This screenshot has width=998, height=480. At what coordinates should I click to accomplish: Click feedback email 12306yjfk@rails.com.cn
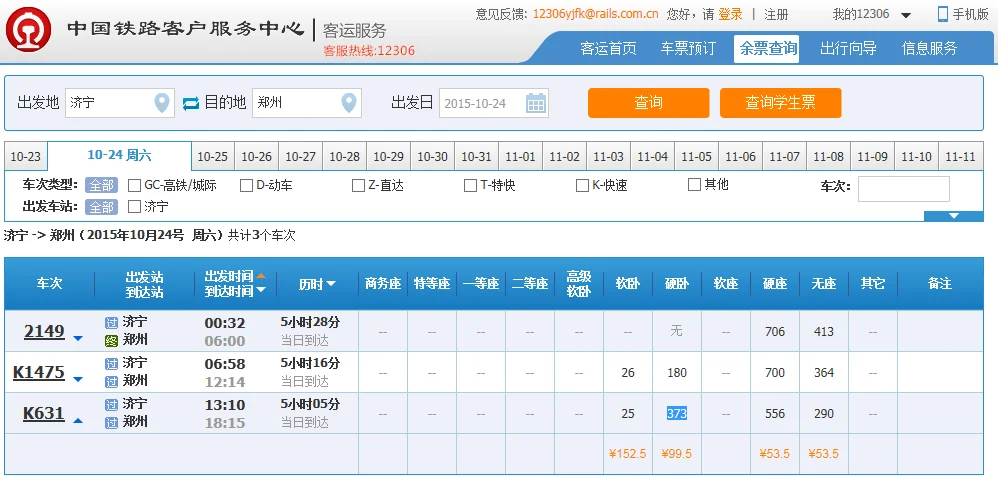pos(596,14)
